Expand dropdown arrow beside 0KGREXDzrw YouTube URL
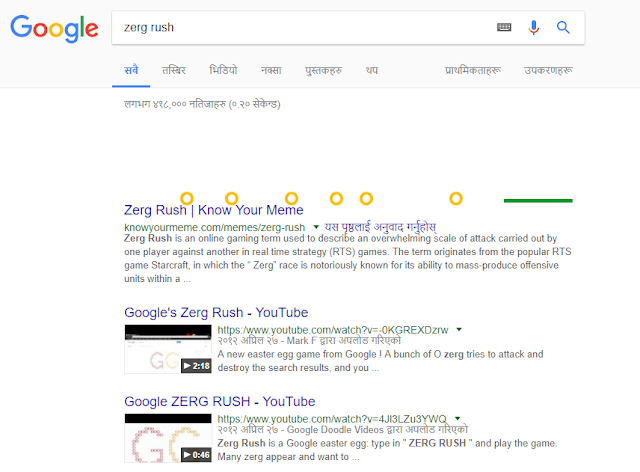 tap(459, 330)
